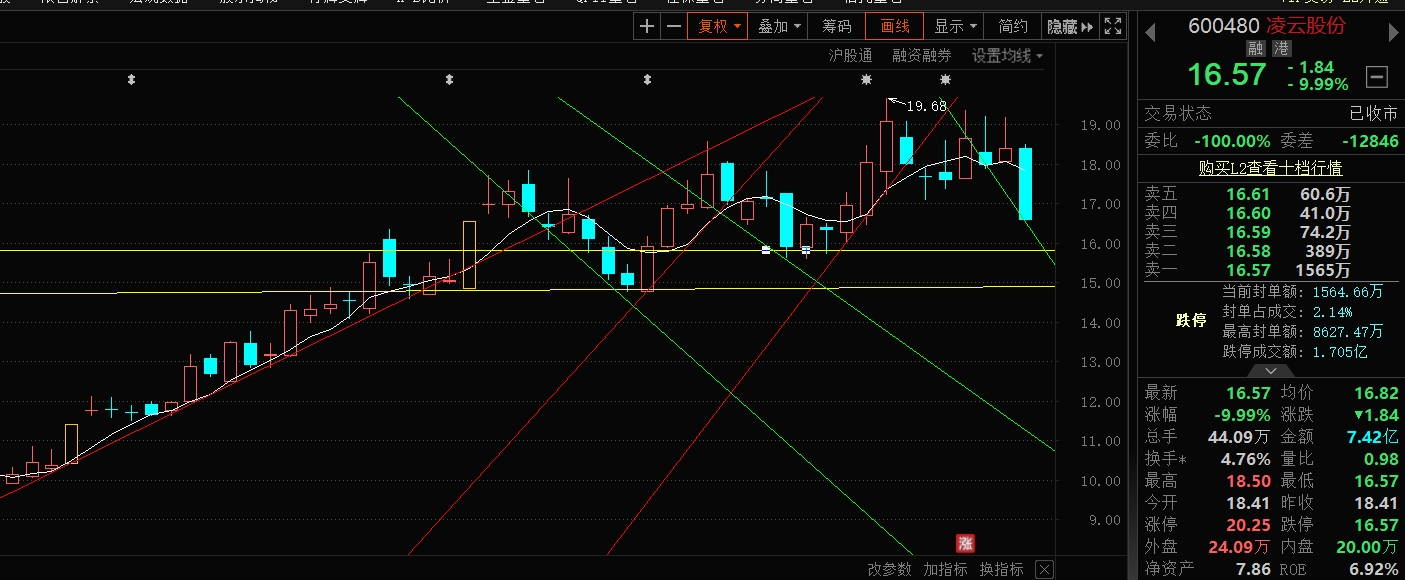The width and height of the screenshot is (1405, 580).
Task: Open the 叠加 overlay dropdown
Action: click(778, 27)
